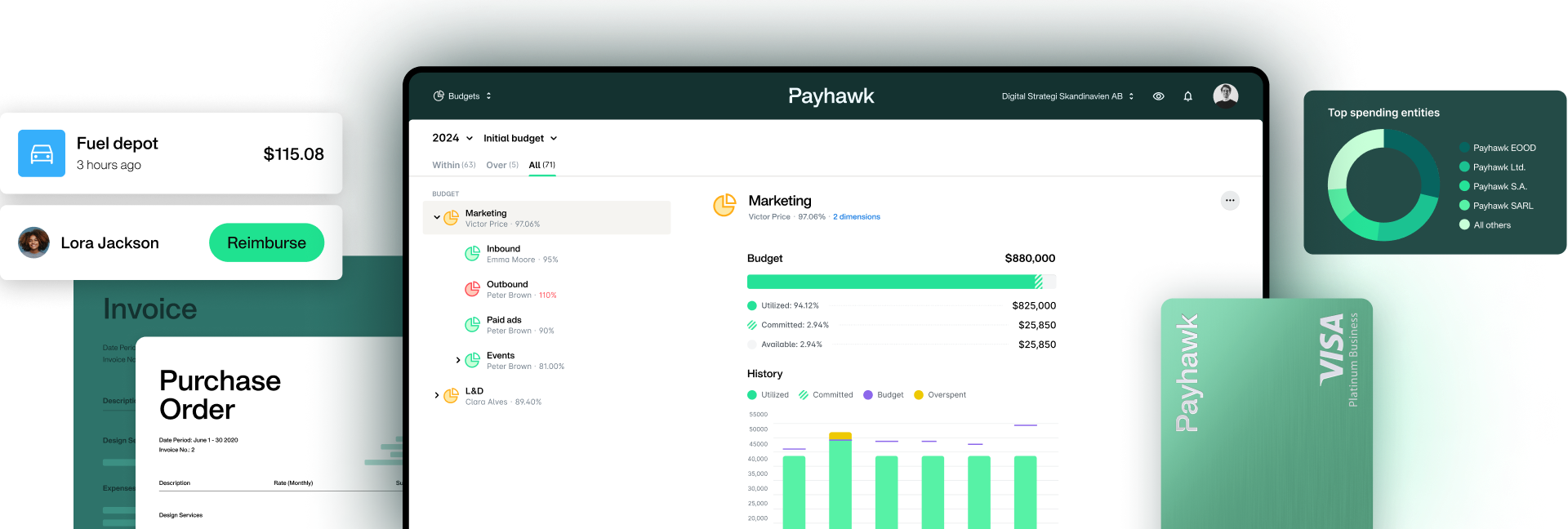The image size is (1568, 529).
Task: Open the Fuel depot $115.08 expense
Action: click(171, 153)
